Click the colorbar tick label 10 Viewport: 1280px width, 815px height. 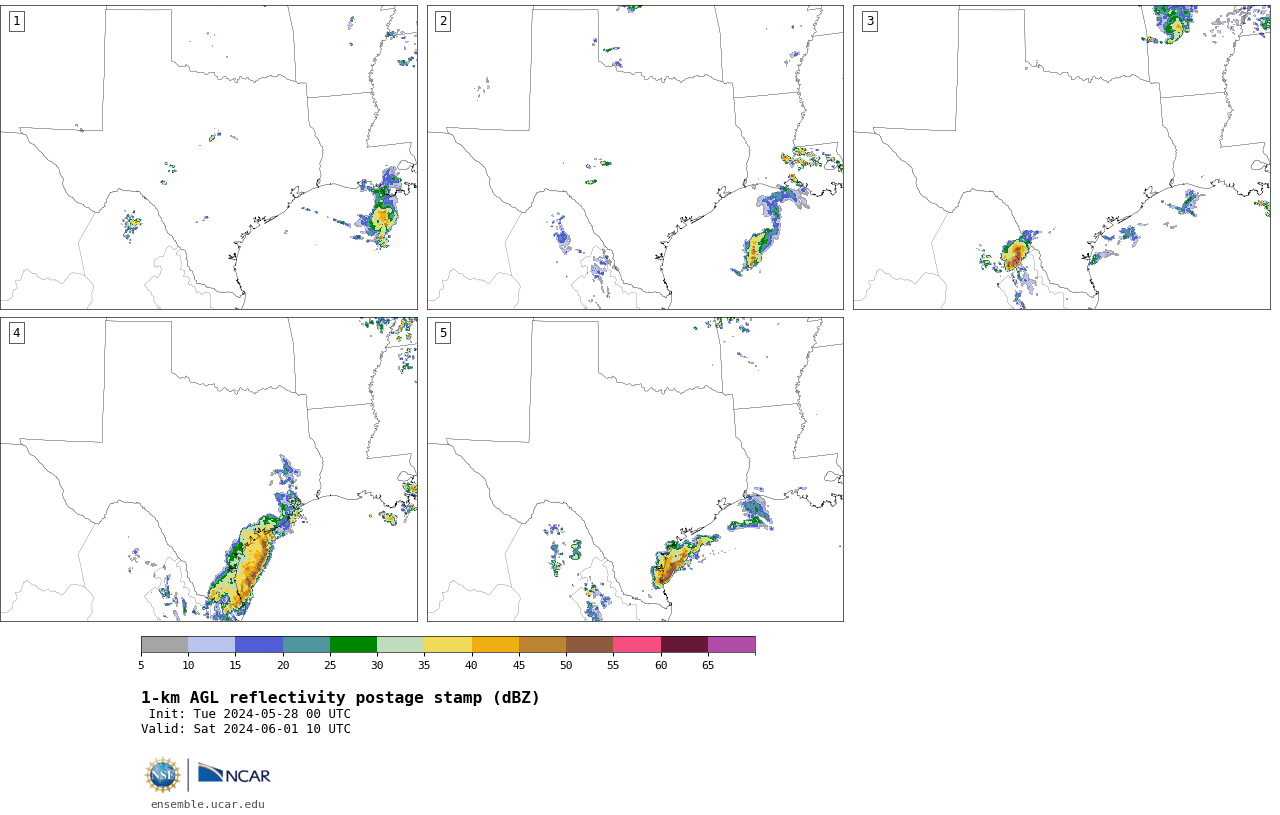pyautogui.click(x=188, y=665)
